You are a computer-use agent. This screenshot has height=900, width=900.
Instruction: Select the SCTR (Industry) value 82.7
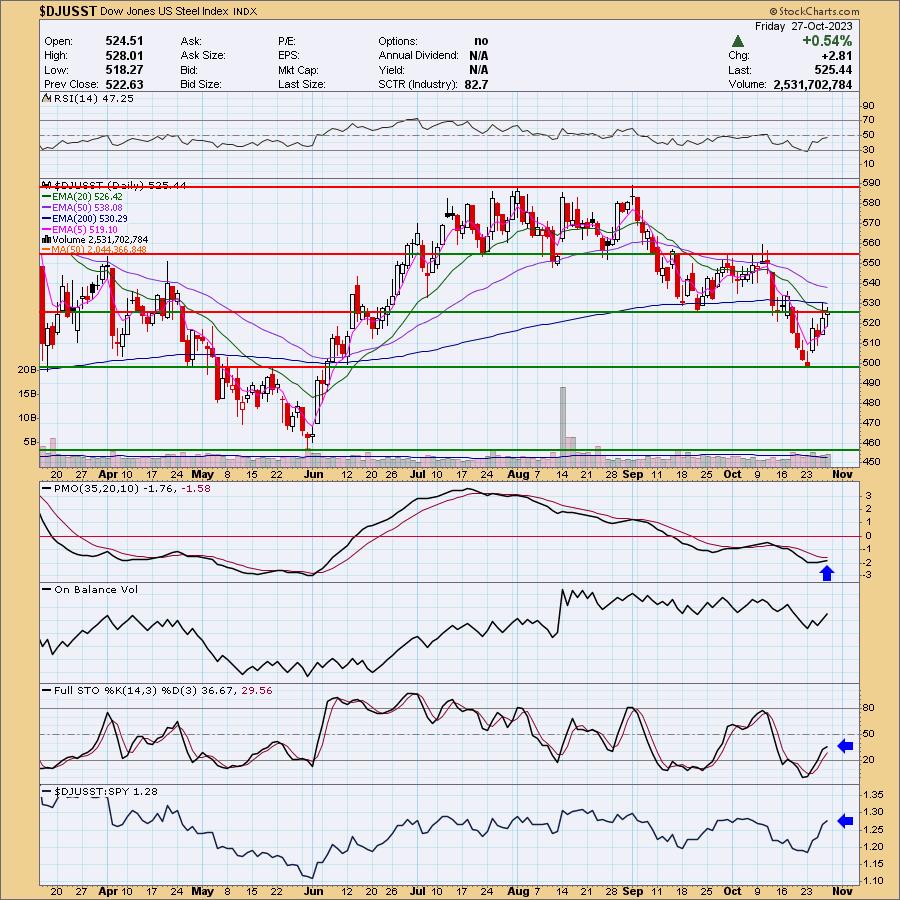(476, 84)
